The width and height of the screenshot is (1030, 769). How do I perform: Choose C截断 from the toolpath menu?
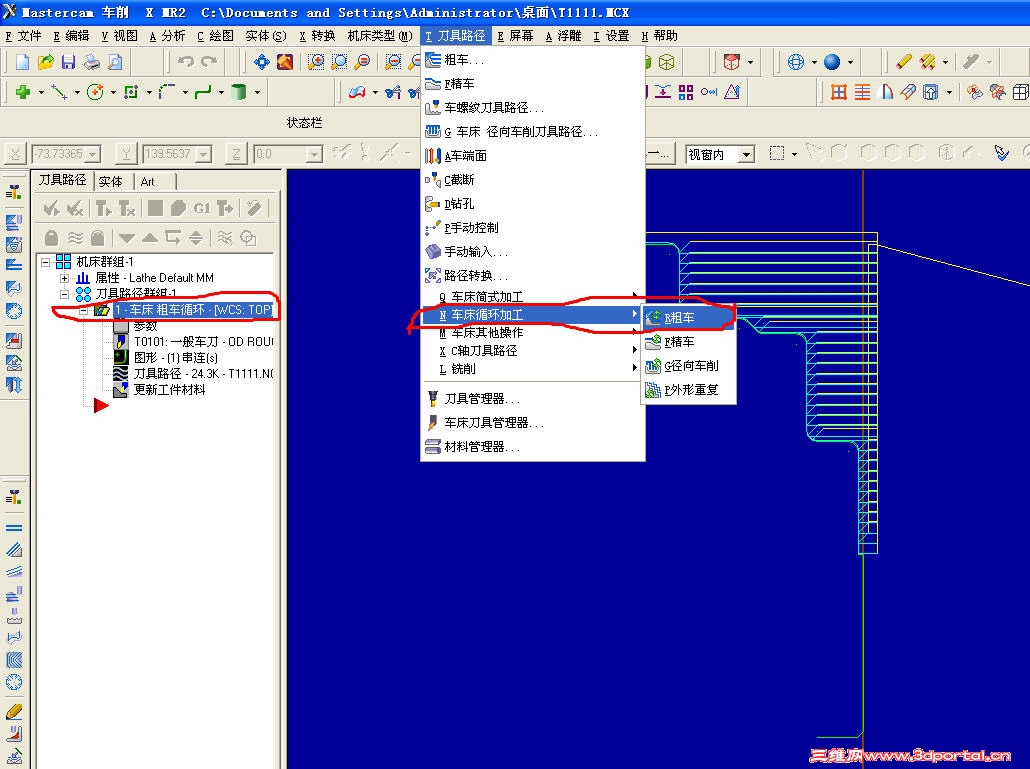pyautogui.click(x=532, y=179)
